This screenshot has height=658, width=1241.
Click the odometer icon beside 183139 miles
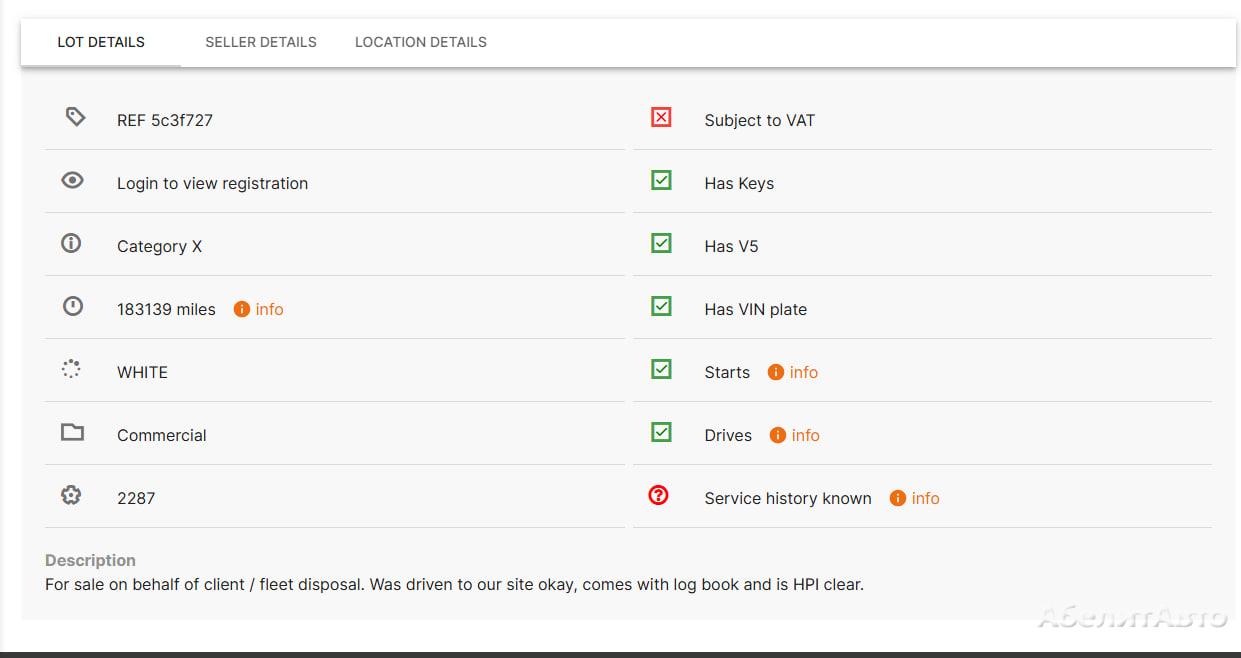(72, 307)
